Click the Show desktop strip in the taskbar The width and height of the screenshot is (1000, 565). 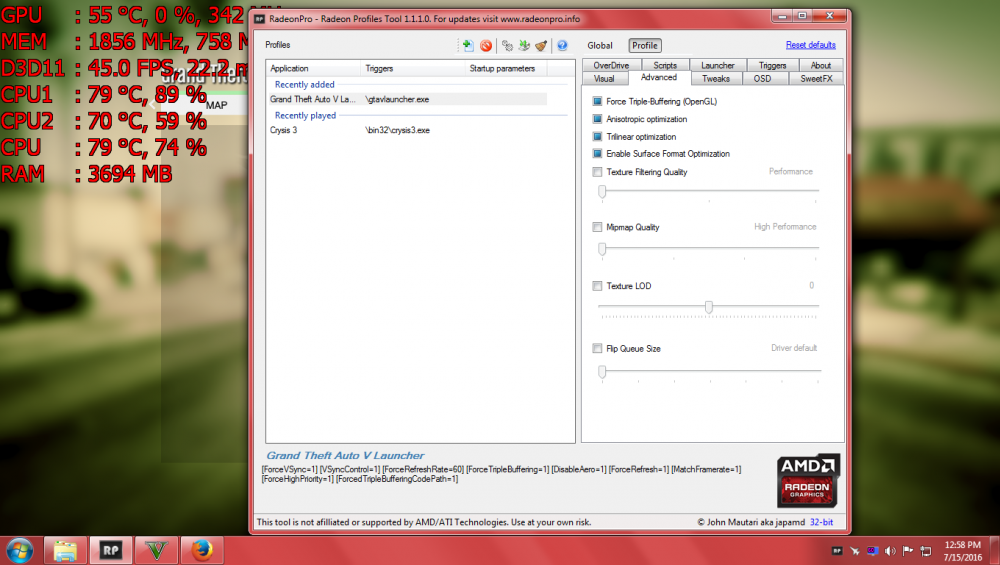[996, 551]
